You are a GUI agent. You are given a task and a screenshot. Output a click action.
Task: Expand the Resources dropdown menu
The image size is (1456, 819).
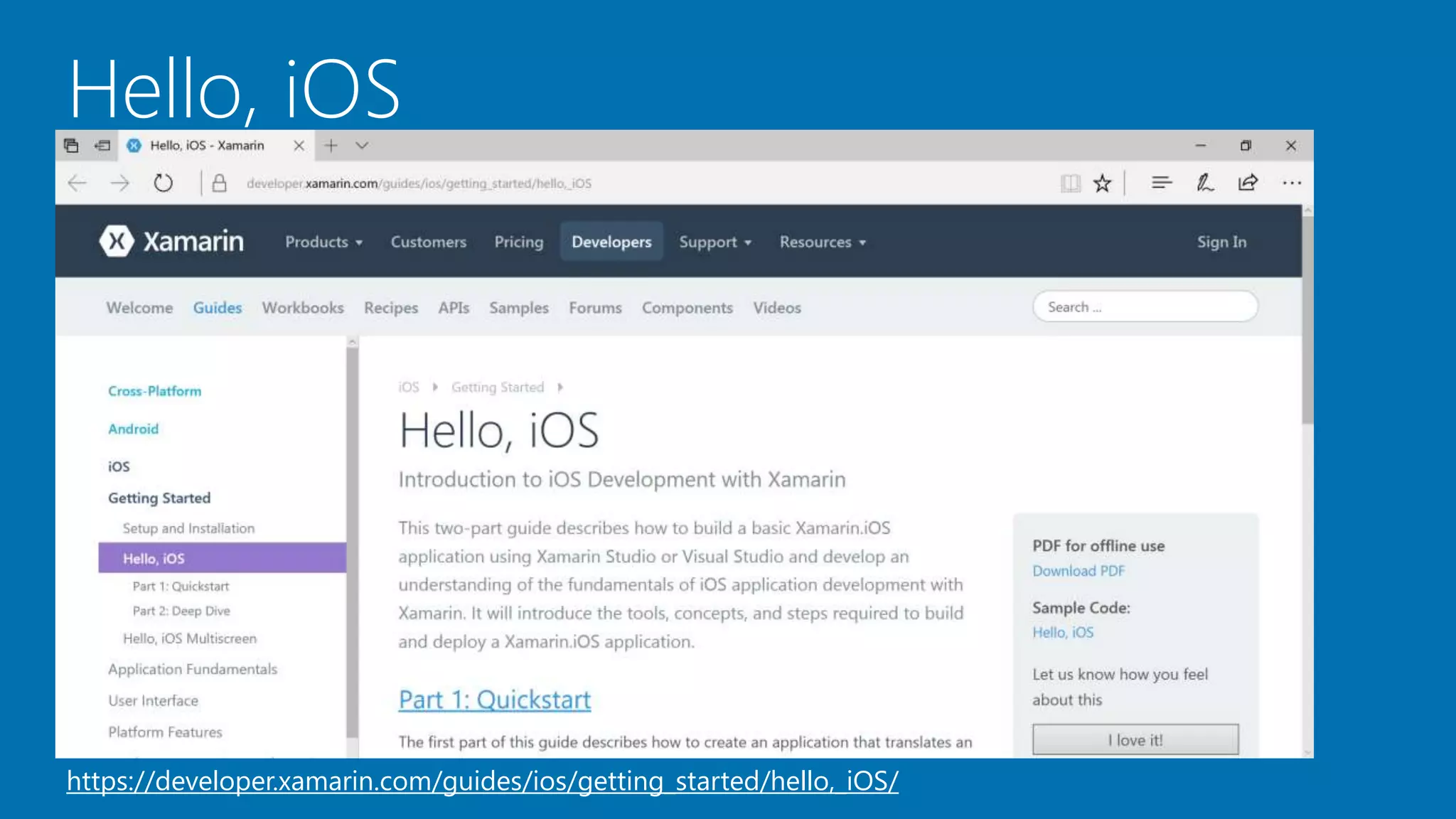point(823,242)
